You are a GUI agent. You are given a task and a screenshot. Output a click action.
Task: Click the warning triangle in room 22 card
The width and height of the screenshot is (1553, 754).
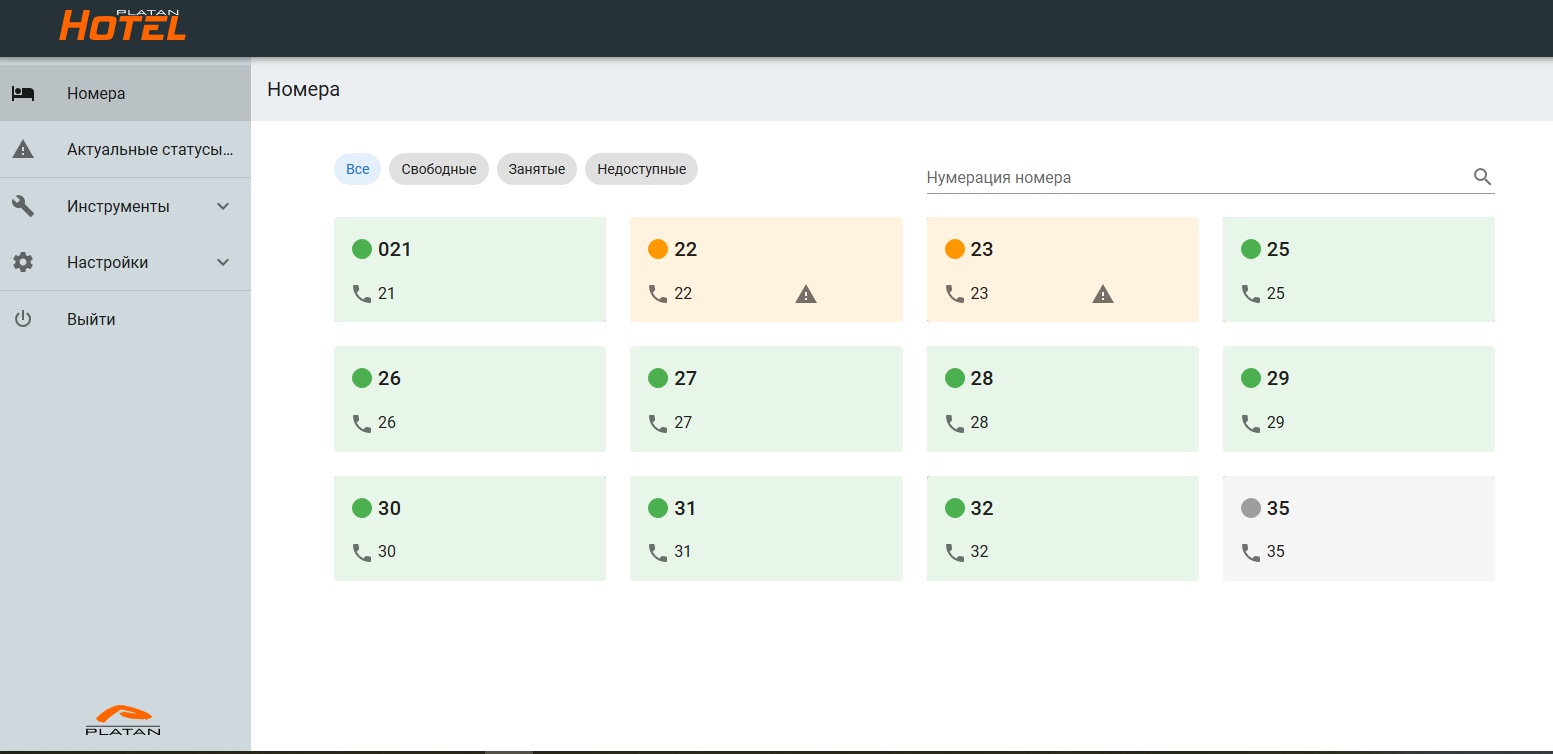click(806, 294)
